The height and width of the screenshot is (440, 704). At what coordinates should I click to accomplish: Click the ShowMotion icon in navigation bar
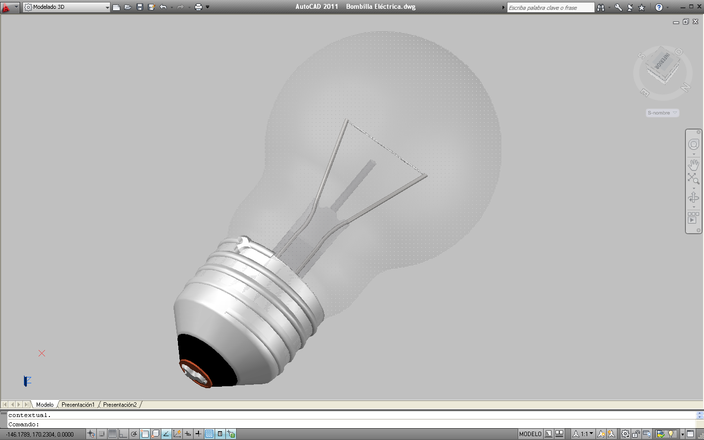(693, 218)
